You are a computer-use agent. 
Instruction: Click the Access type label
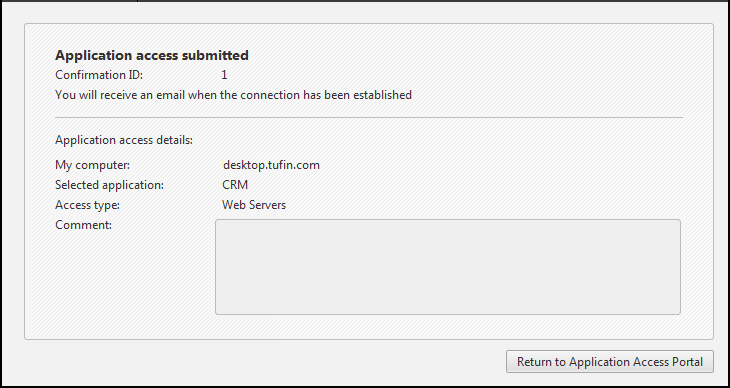point(87,205)
